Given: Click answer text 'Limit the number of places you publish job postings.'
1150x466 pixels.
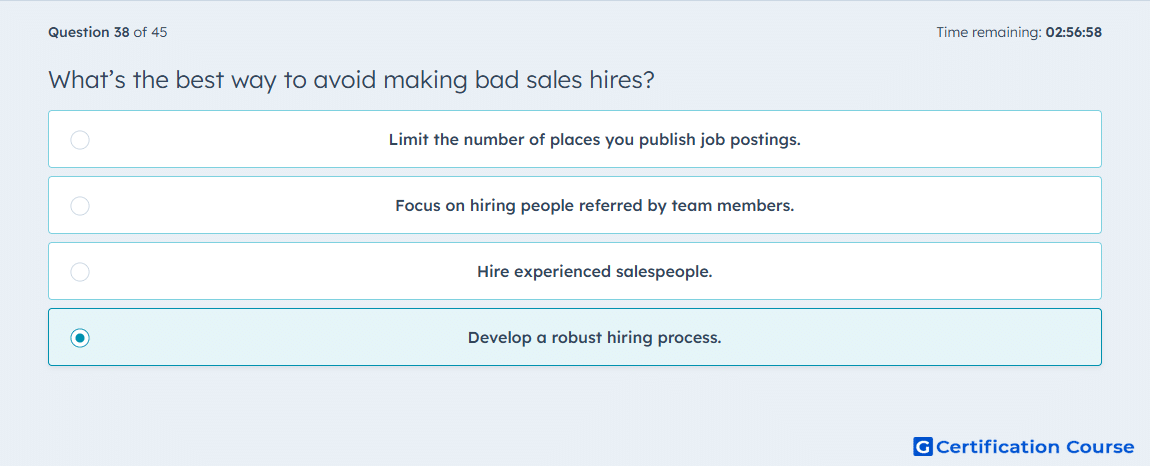Looking at the screenshot, I should coord(595,139).
